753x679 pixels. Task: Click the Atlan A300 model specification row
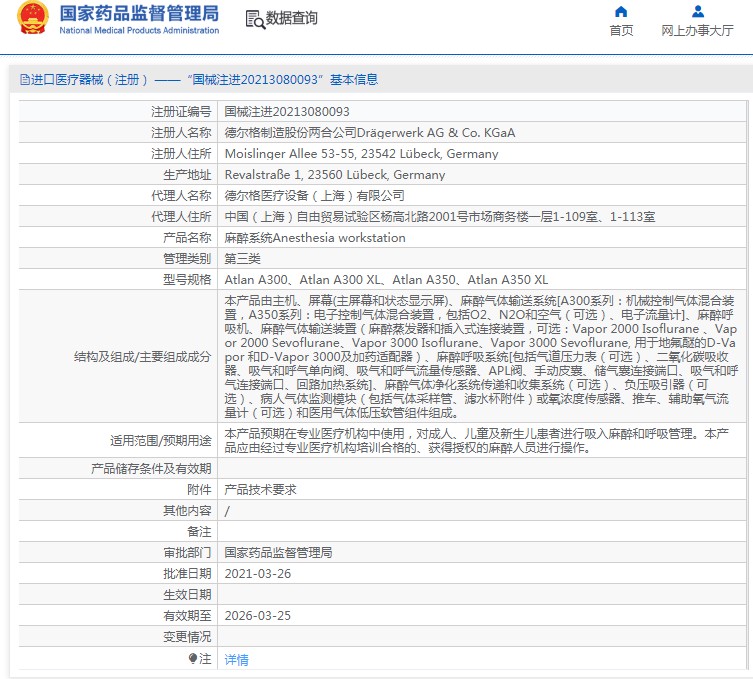386,280
